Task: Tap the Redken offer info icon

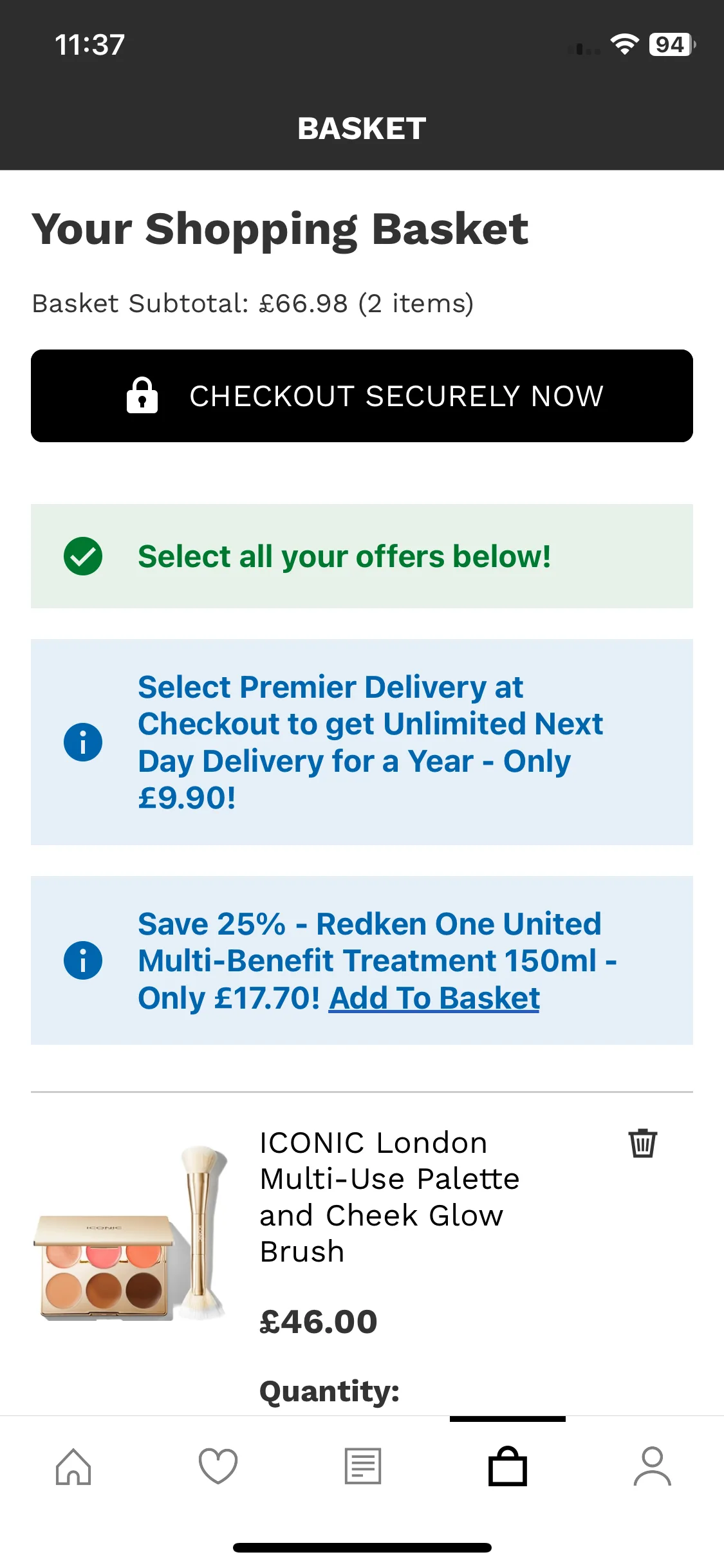Action: point(83,960)
